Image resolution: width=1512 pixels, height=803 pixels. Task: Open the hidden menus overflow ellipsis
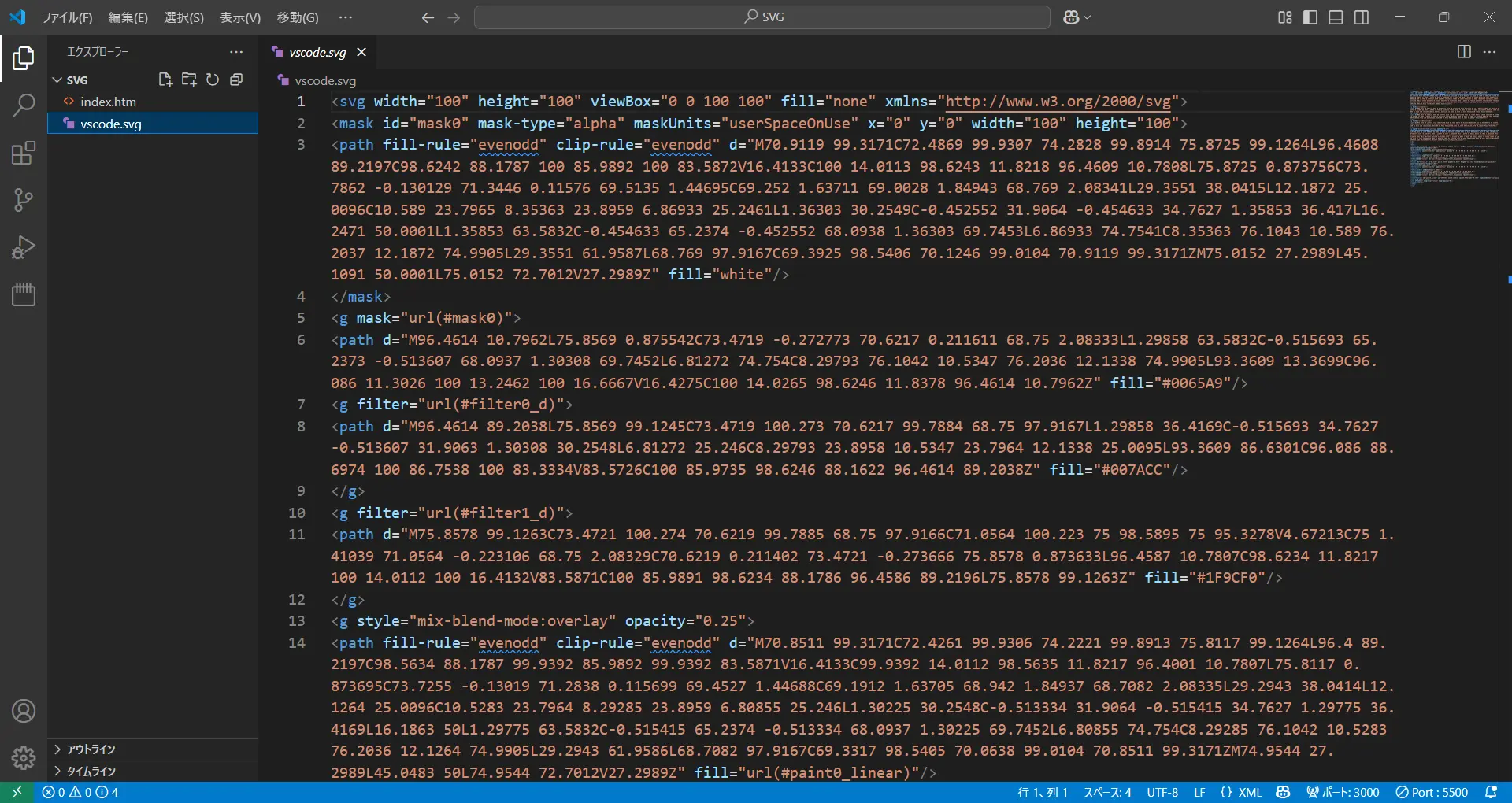(x=346, y=17)
